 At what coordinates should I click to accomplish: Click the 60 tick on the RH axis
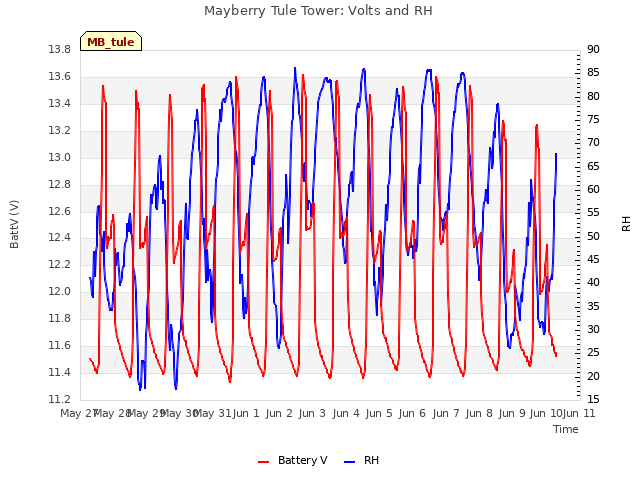[593, 189]
